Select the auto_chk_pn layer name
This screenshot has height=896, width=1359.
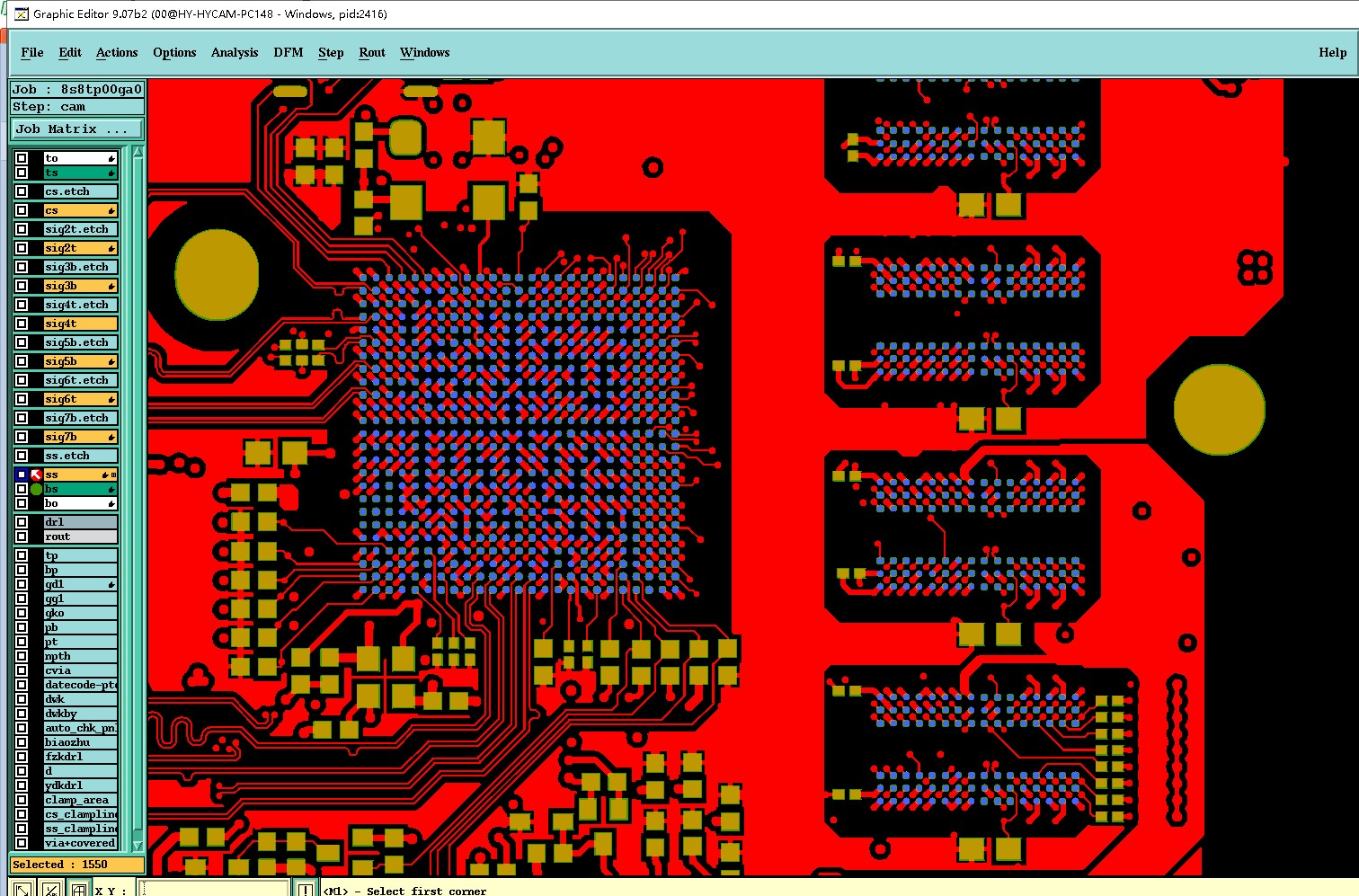pyautogui.click(x=81, y=728)
